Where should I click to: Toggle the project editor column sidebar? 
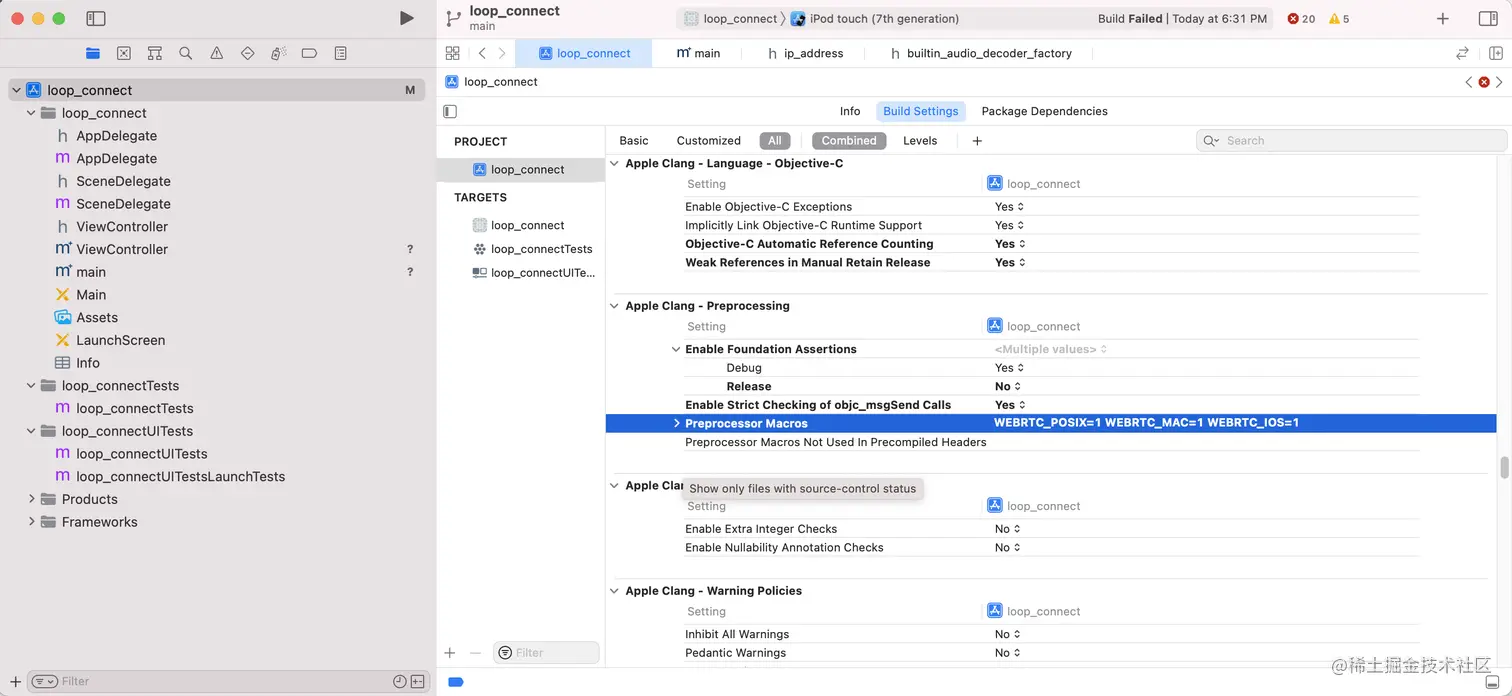[450, 111]
